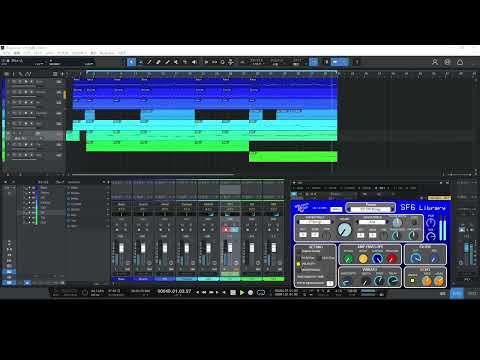Open the ヘルプ menu
The height and width of the screenshot is (360, 480).
122,53
